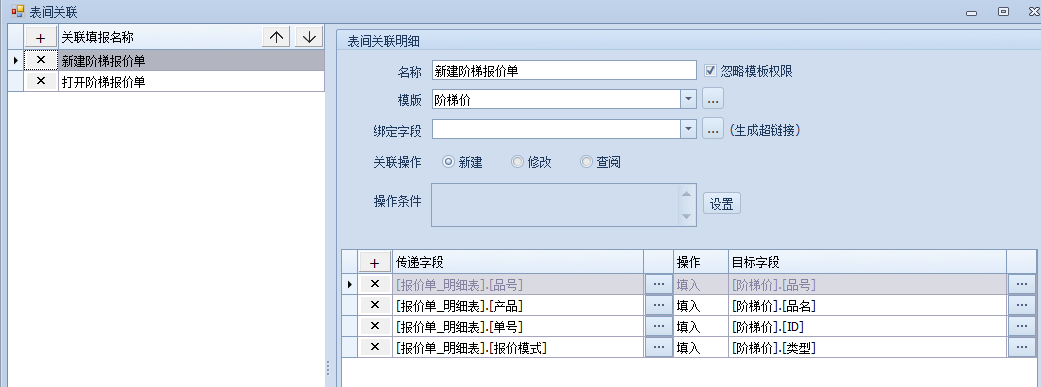The image size is (1041, 387).
Task: Add a new 关联填报 entry with plus button
Action: 40,37
